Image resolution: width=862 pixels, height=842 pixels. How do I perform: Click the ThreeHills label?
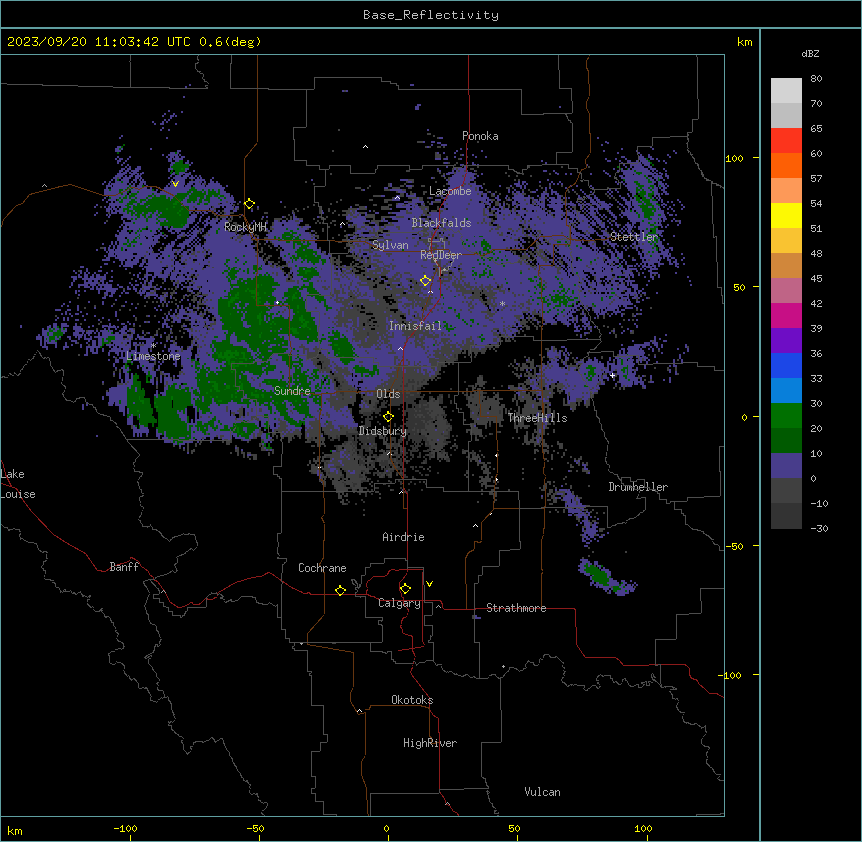pos(537,418)
